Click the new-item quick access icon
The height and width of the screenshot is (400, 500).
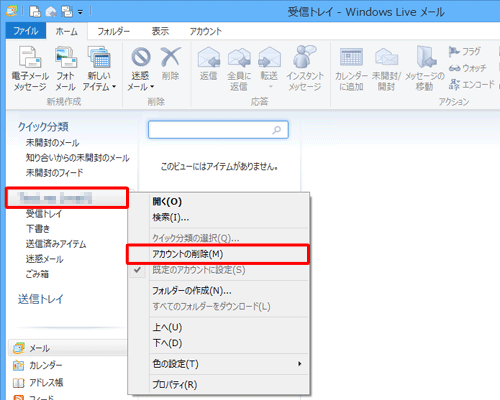[x=35, y=12]
